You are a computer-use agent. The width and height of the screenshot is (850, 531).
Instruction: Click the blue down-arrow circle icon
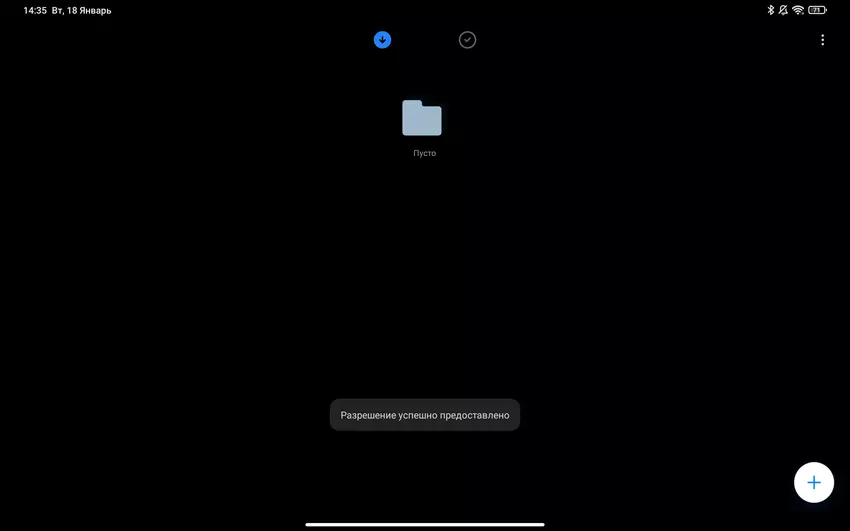(382, 40)
